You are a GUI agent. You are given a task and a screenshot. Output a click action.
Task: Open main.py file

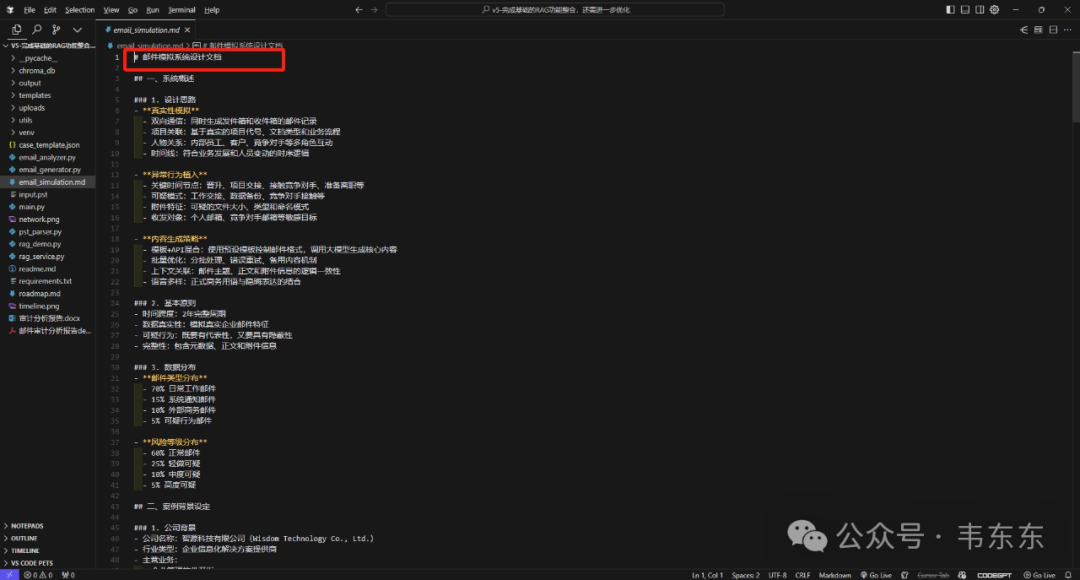[x=48, y=207]
